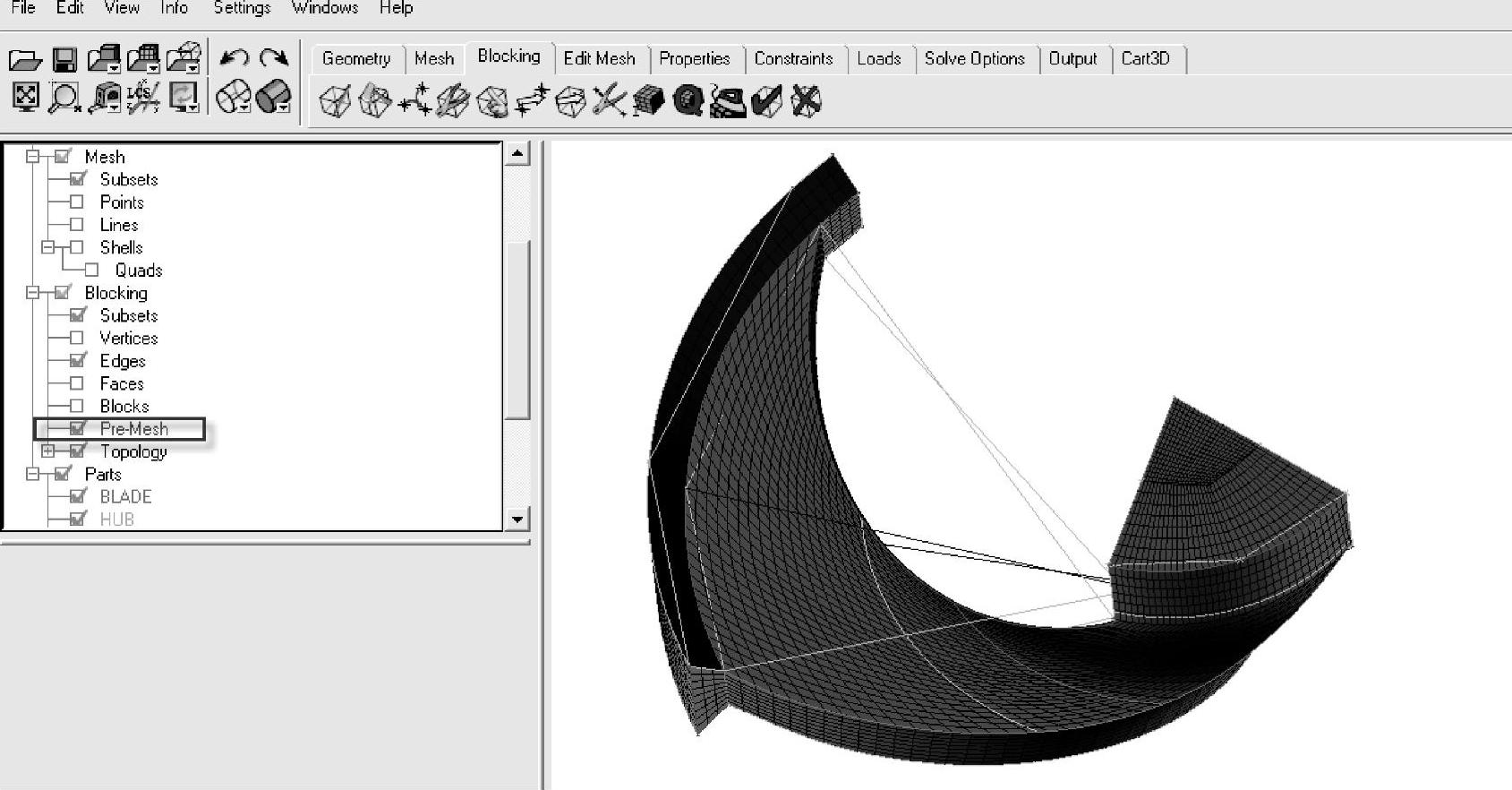The image size is (1512, 790).
Task: Switch to wireframe display mode
Action: [x=235, y=96]
